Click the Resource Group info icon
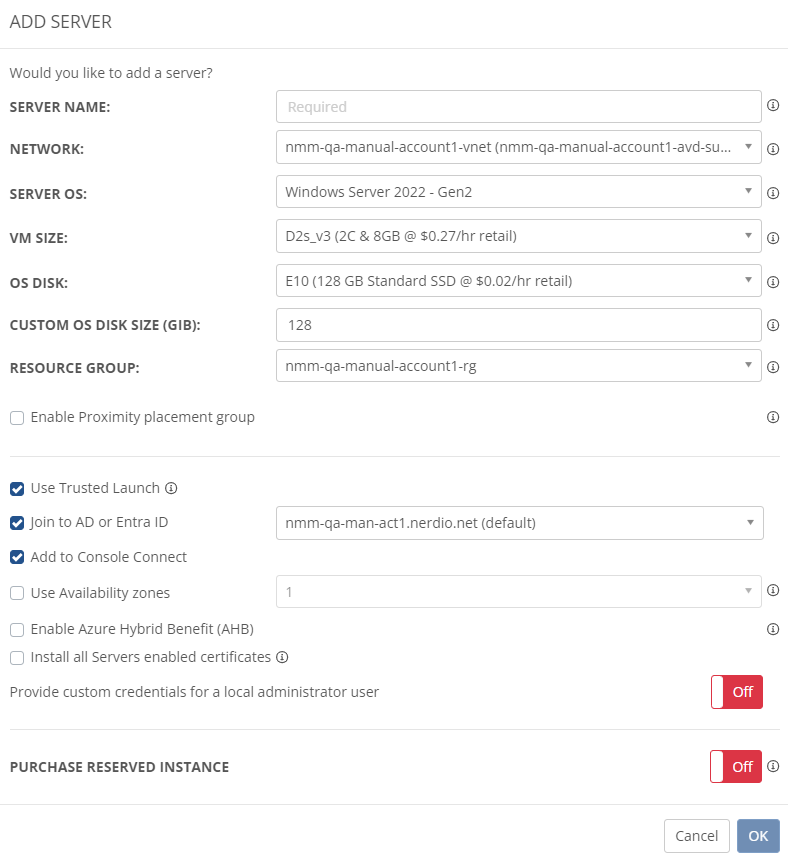 tap(773, 367)
